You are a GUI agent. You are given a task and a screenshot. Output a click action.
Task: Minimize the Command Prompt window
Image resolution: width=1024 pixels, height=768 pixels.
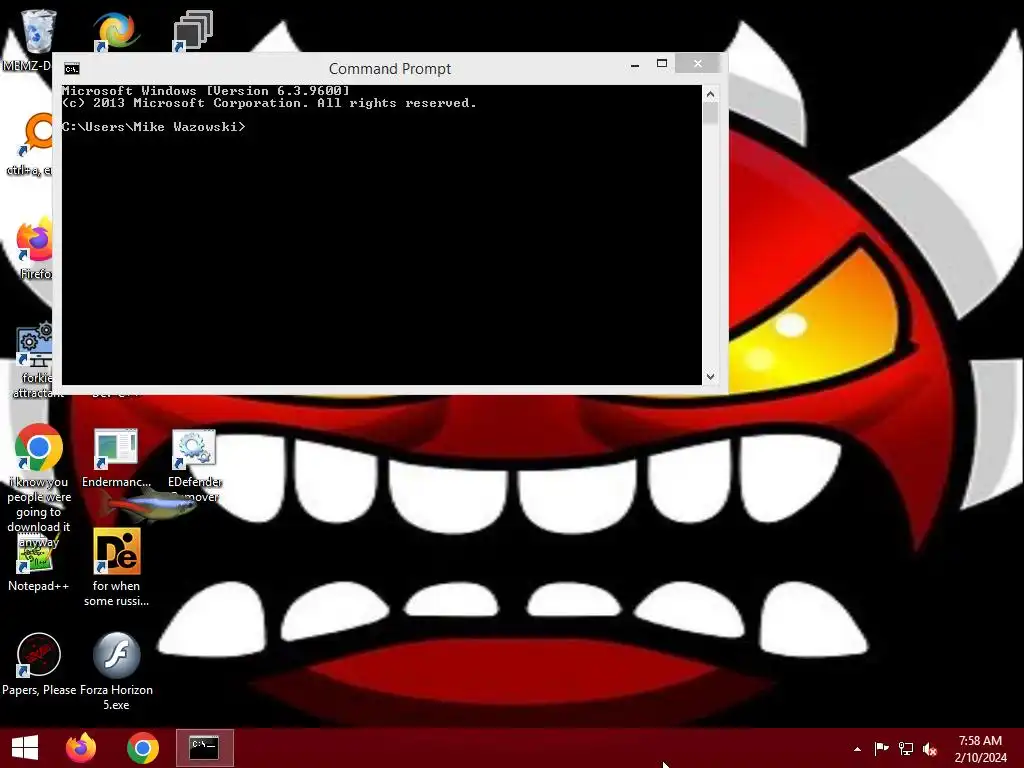635,64
